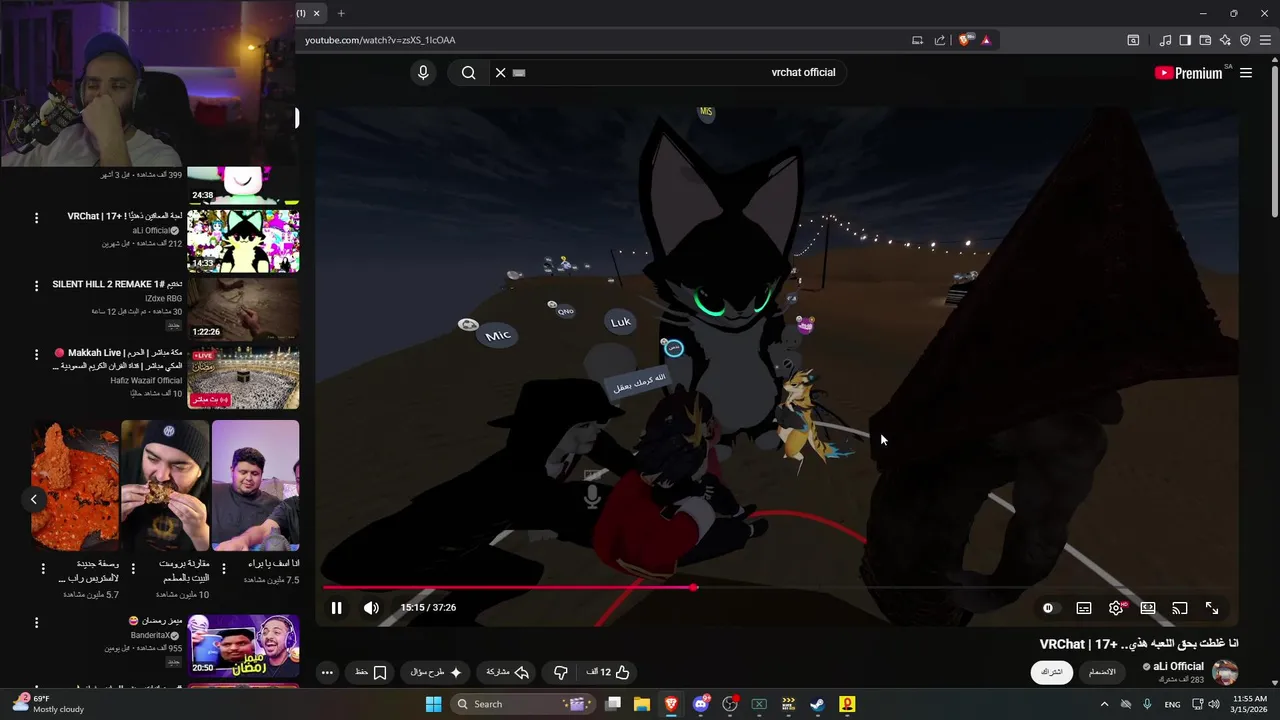Screen dimensions: 1280x720
Task: Toggle the Brave sidebar panel
Action: point(1185,40)
